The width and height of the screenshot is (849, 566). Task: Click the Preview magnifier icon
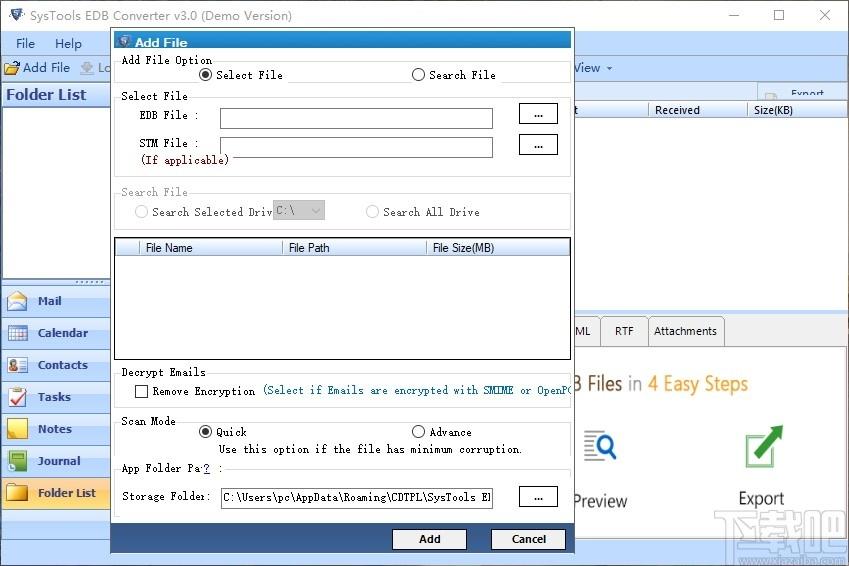(x=600, y=446)
